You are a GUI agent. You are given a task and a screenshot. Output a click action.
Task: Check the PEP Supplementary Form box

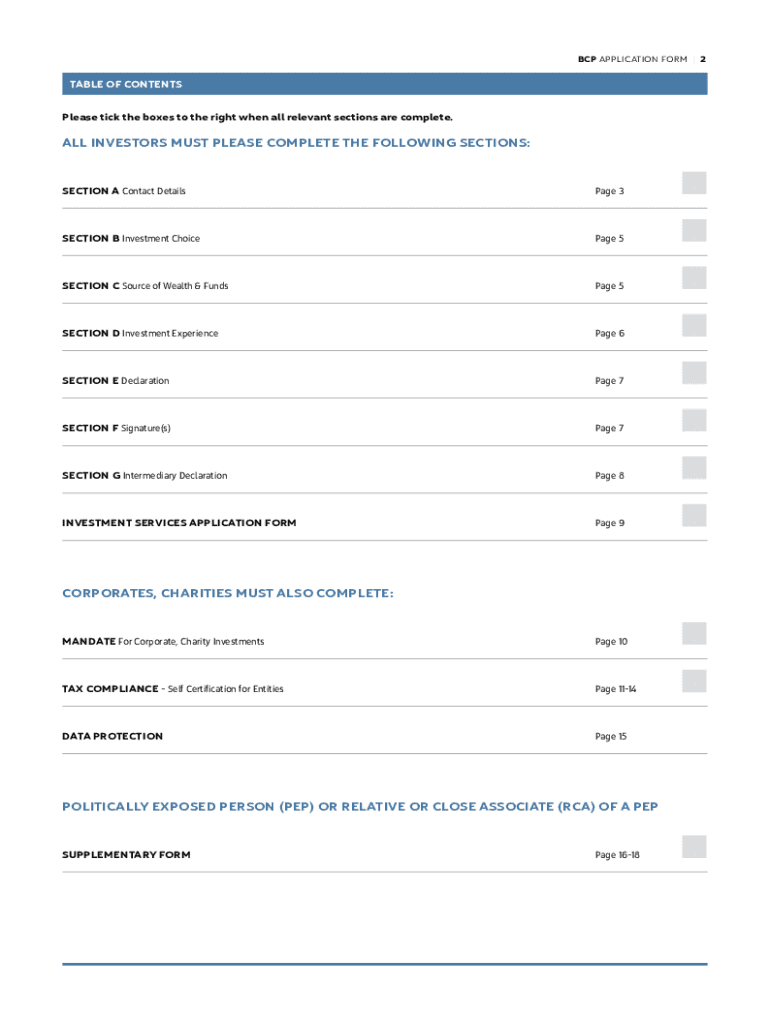[x=694, y=847]
